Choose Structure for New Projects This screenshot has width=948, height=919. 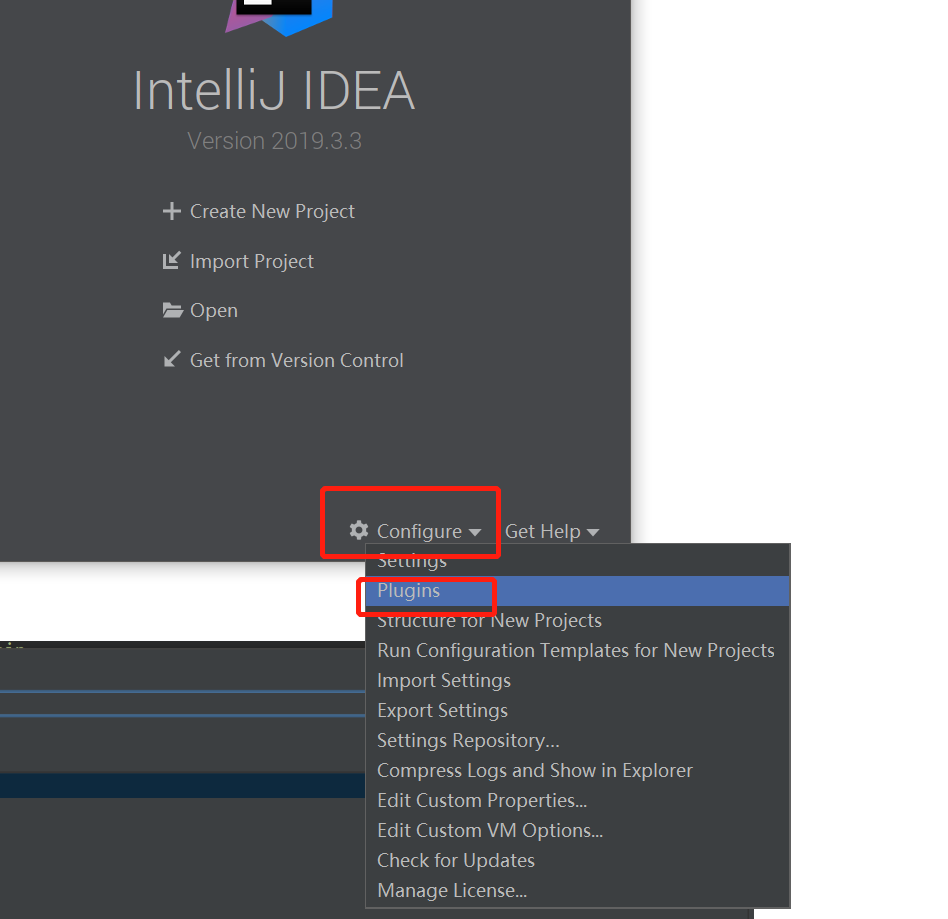(577, 620)
